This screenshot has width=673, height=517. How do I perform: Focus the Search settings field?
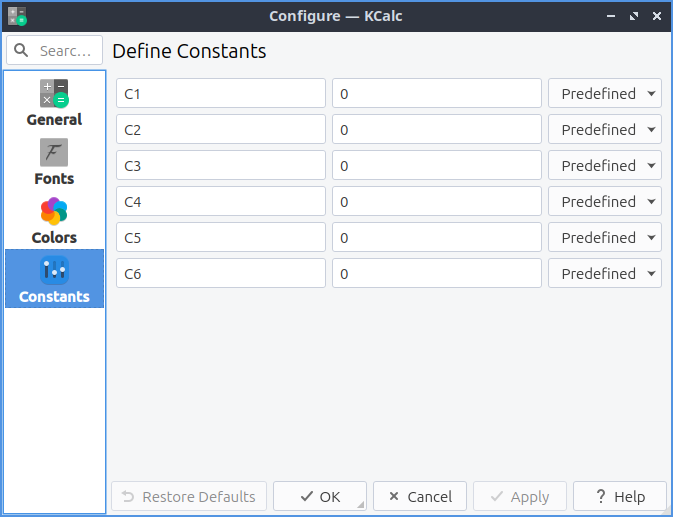point(68,50)
